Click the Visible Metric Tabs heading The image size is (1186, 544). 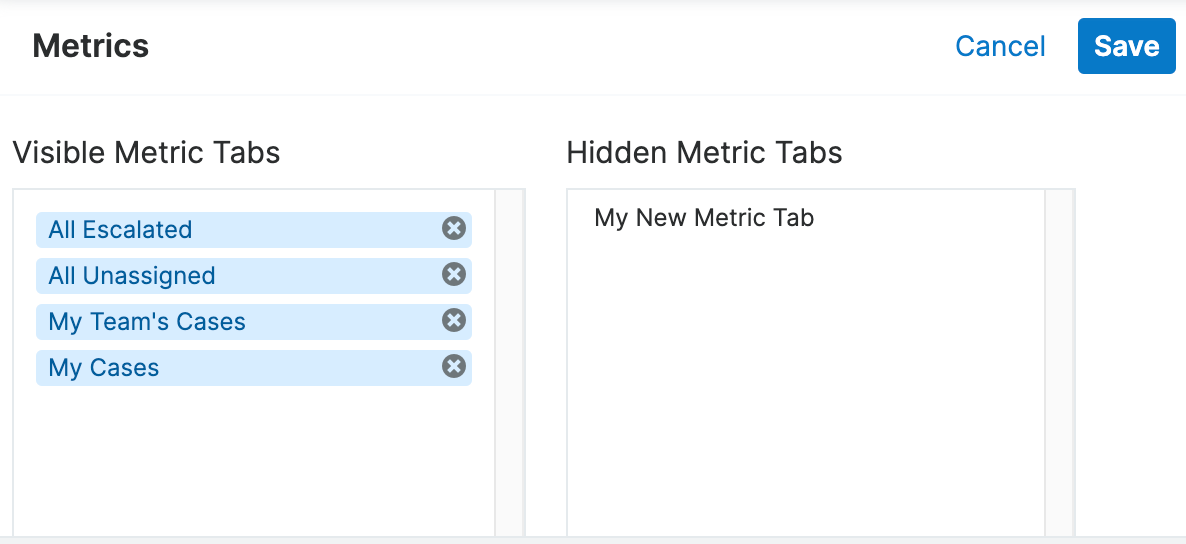pos(146,152)
